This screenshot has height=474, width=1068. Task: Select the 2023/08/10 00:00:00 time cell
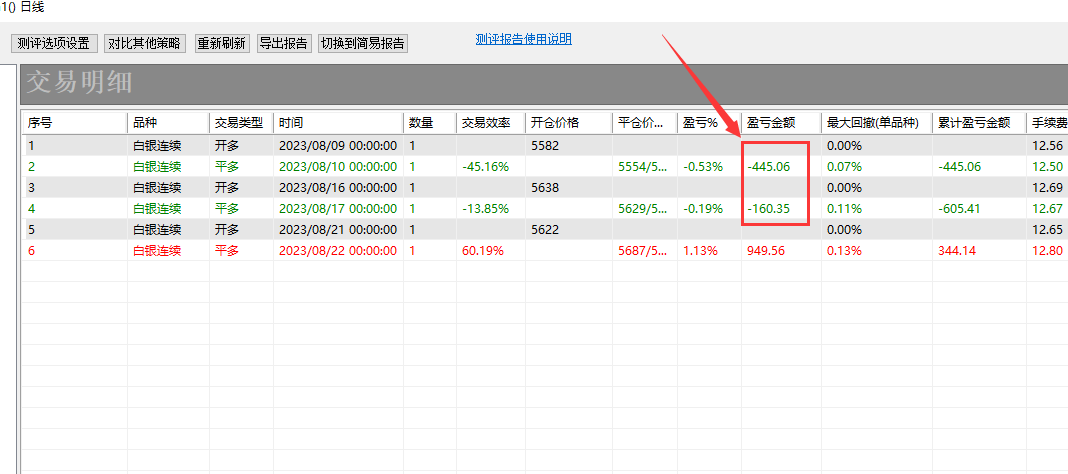coord(338,167)
